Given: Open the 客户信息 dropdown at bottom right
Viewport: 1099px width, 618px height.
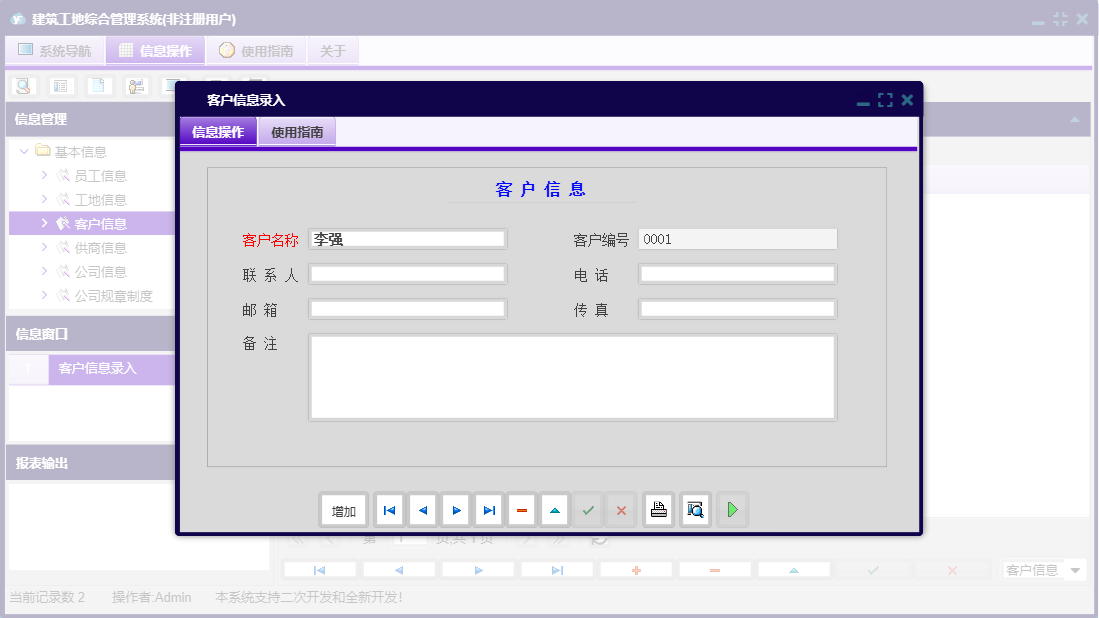Looking at the screenshot, I should [x=1043, y=569].
